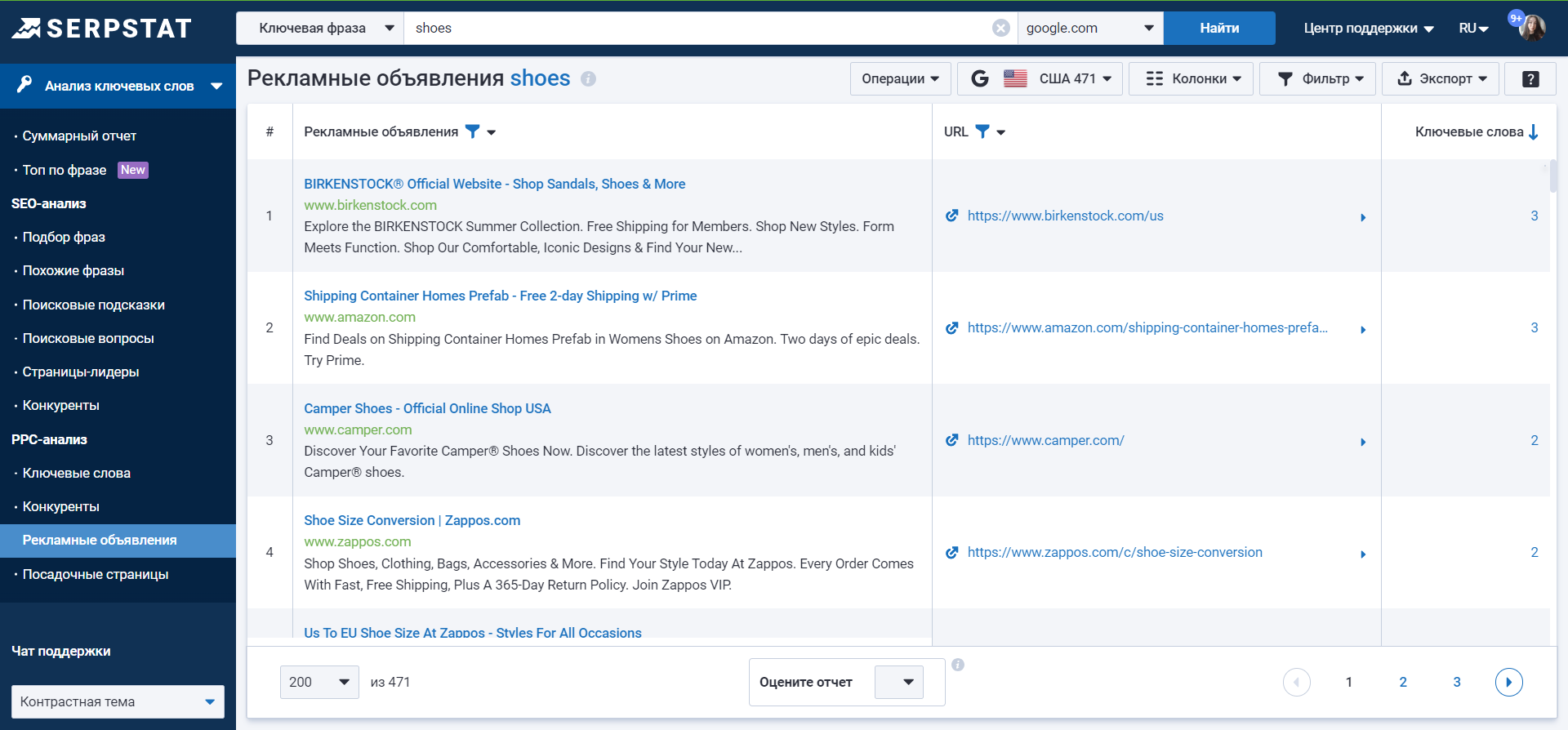Open the Ключевая фраза search type dropdown
Screen dimensions: 1568x730
[x=320, y=28]
